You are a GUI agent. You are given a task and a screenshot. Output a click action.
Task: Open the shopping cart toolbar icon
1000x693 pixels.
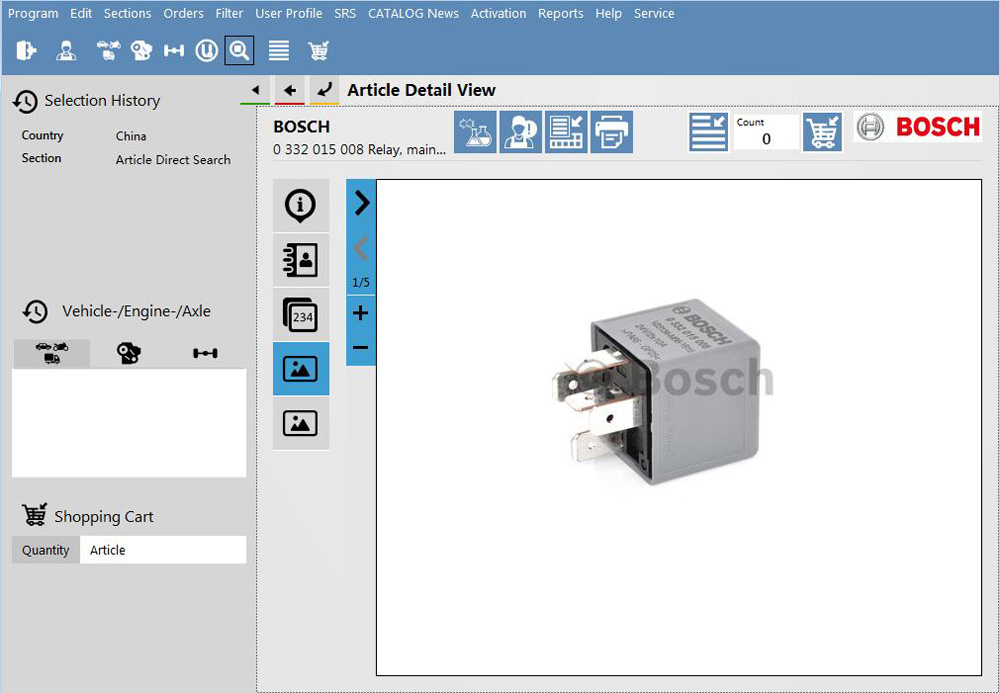tap(318, 50)
